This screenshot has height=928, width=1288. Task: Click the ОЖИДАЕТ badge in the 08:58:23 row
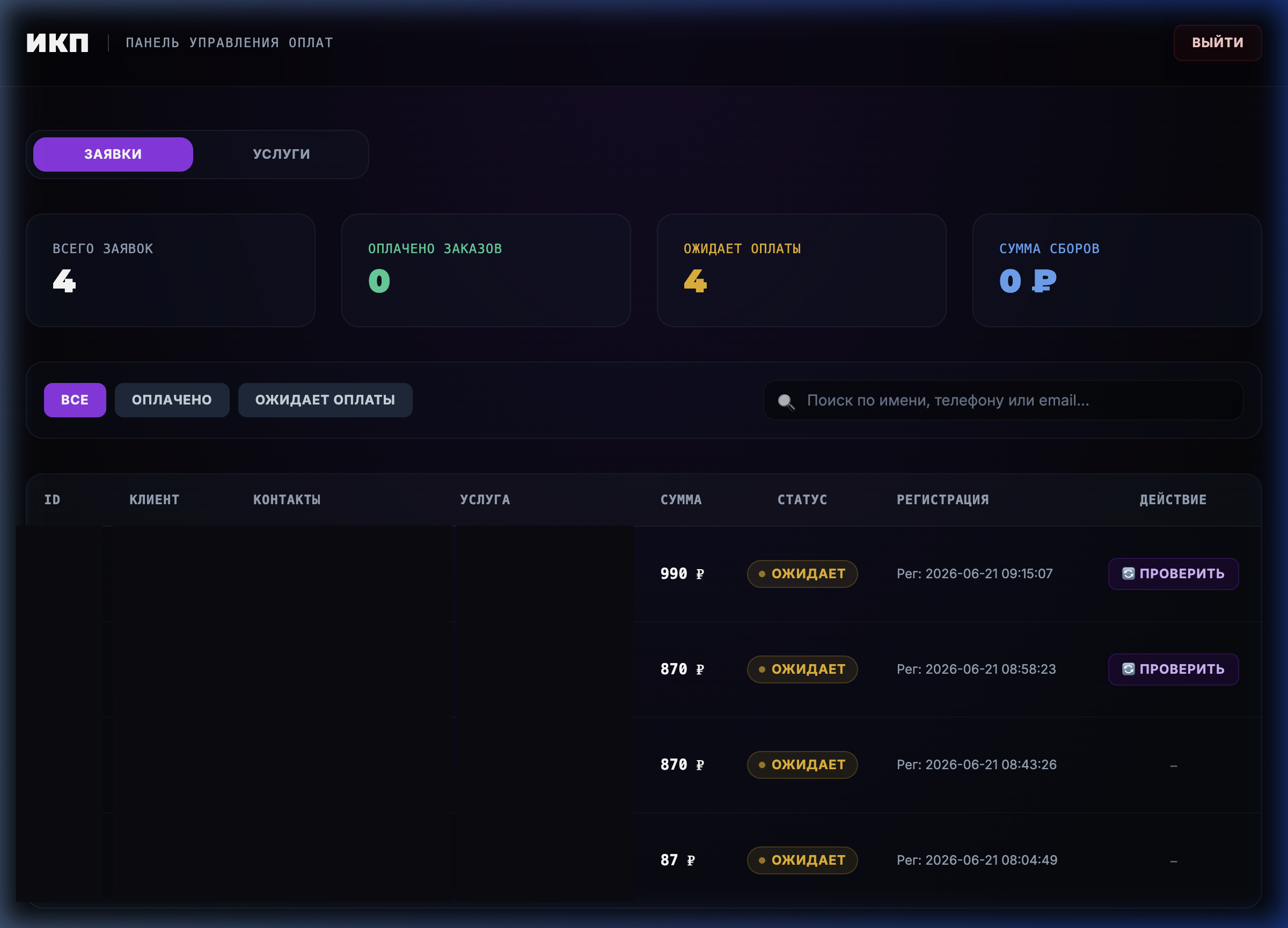coord(802,668)
